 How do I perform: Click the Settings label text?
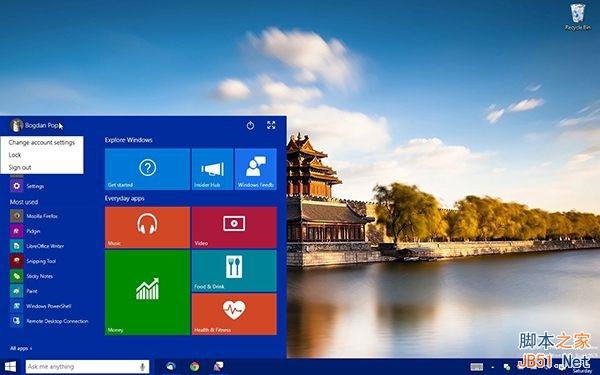(35, 186)
